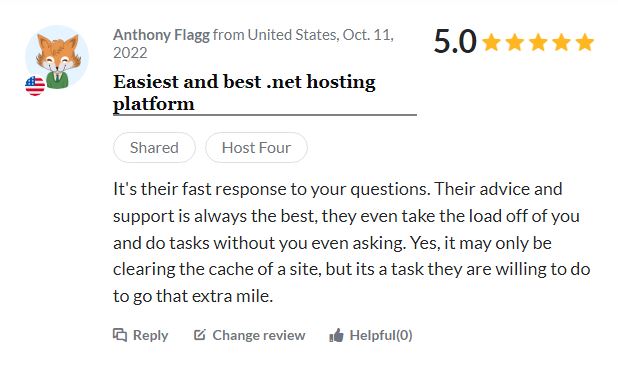Click the first rating star
Screen dimensions: 618x367
tap(491, 42)
